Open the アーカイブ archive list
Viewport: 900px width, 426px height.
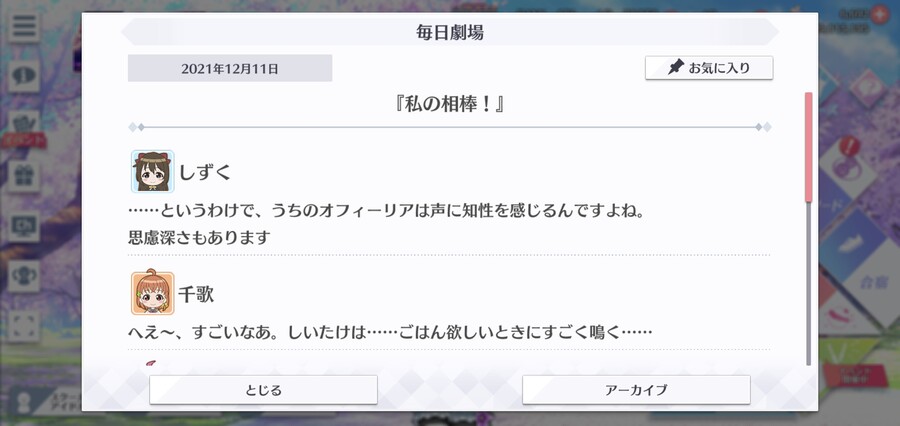(636, 390)
